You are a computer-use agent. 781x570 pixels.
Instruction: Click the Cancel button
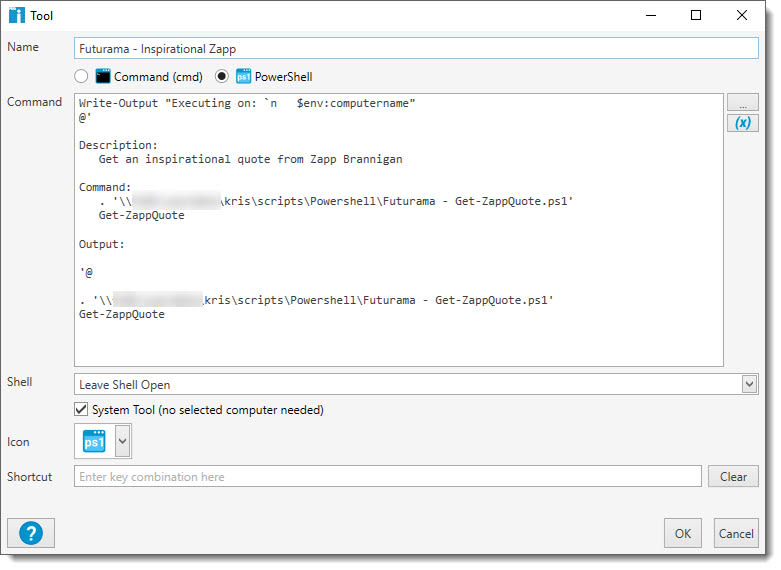[736, 533]
